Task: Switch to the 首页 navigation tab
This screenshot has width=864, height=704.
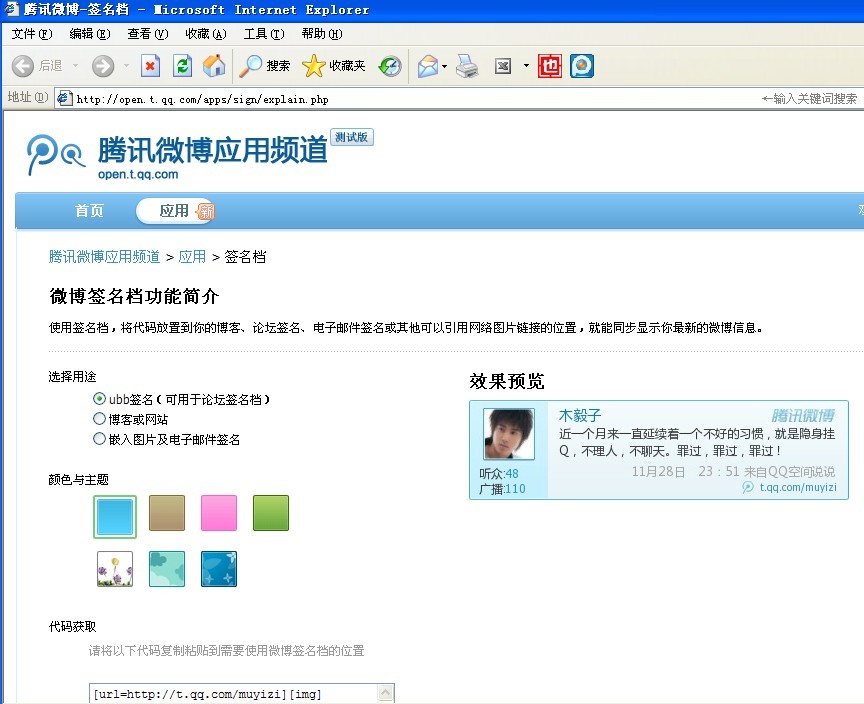Action: [x=89, y=210]
